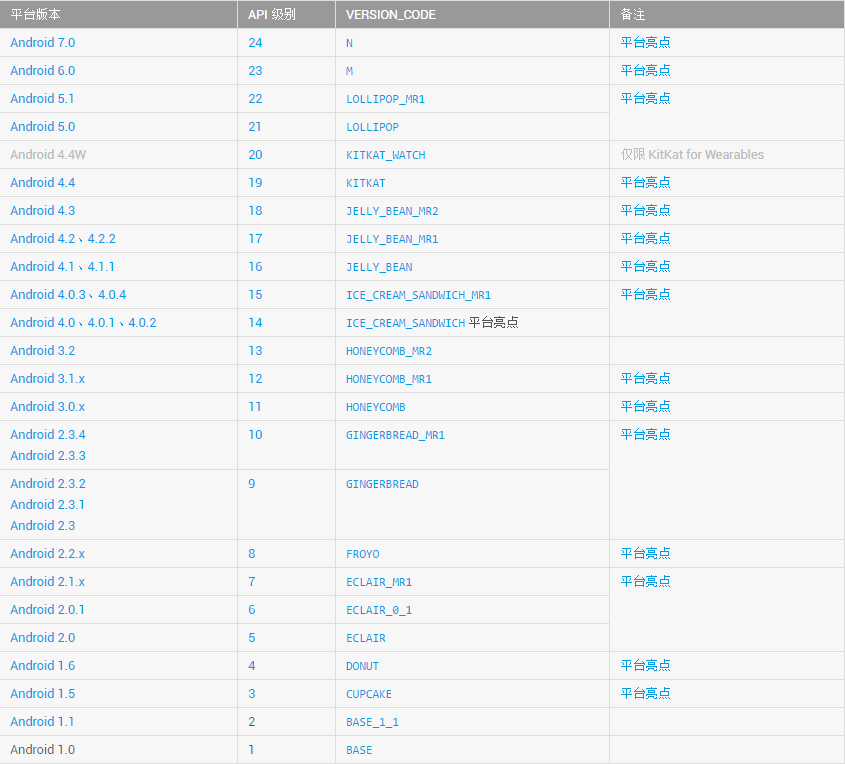Open the LOLLIPOP_MR1 version code link

pos(385,99)
